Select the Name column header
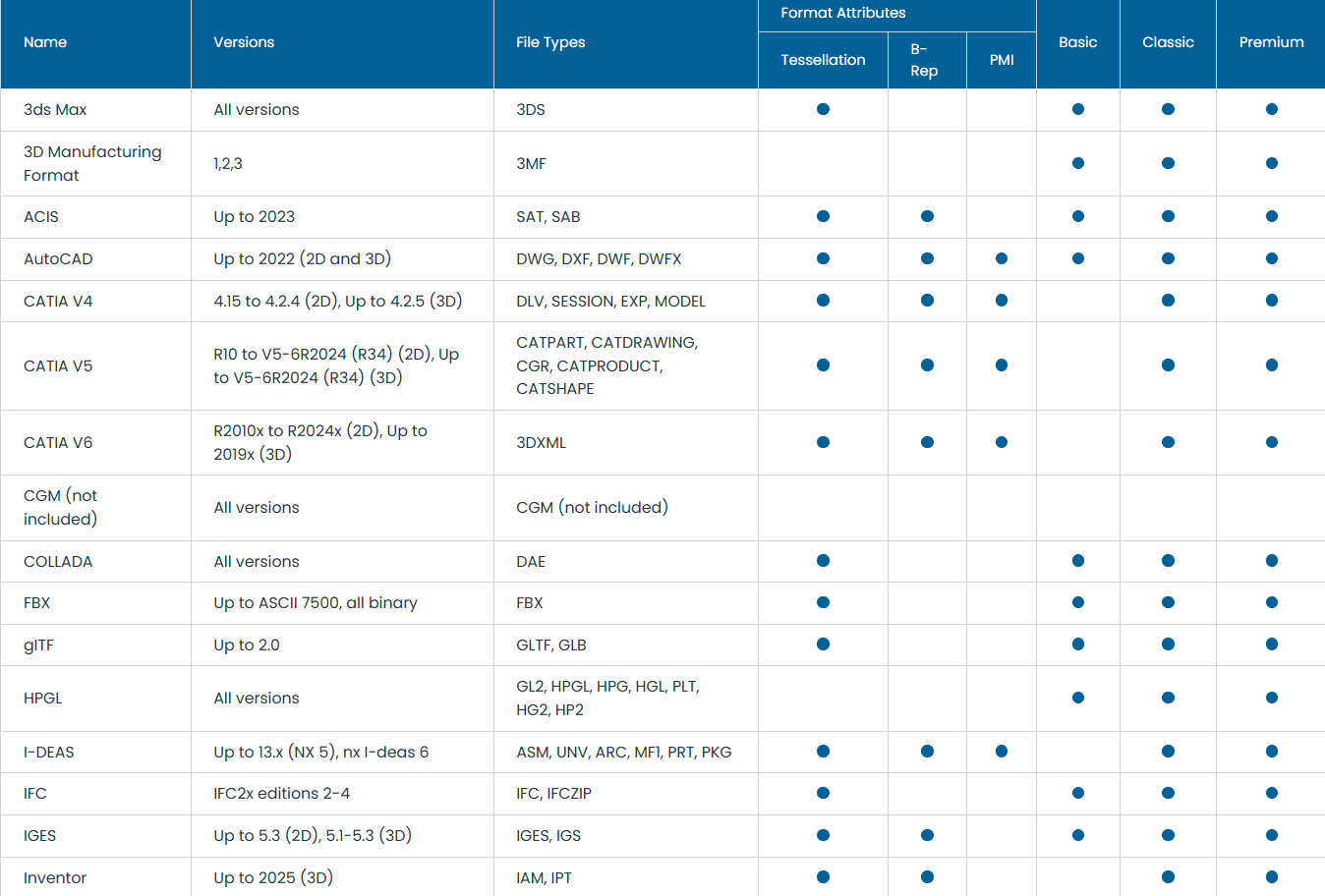 tap(45, 42)
